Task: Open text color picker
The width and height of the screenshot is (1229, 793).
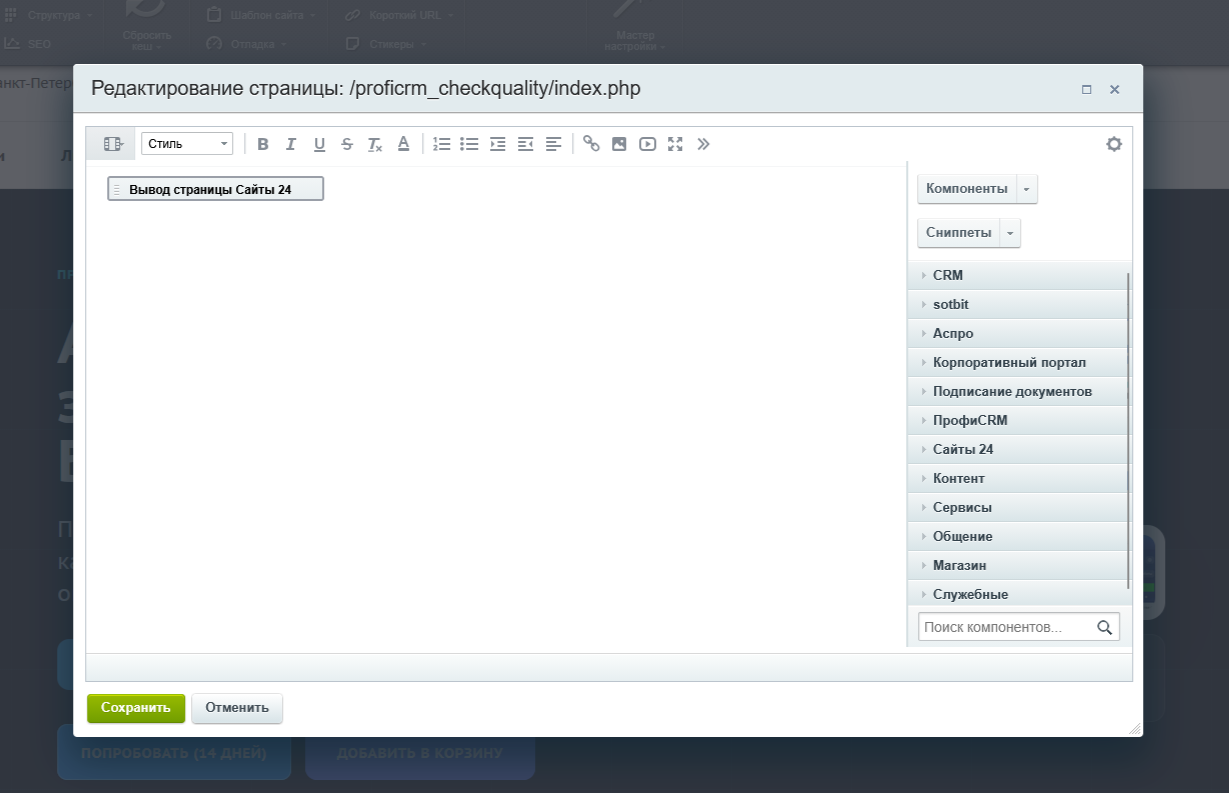Action: (x=403, y=144)
